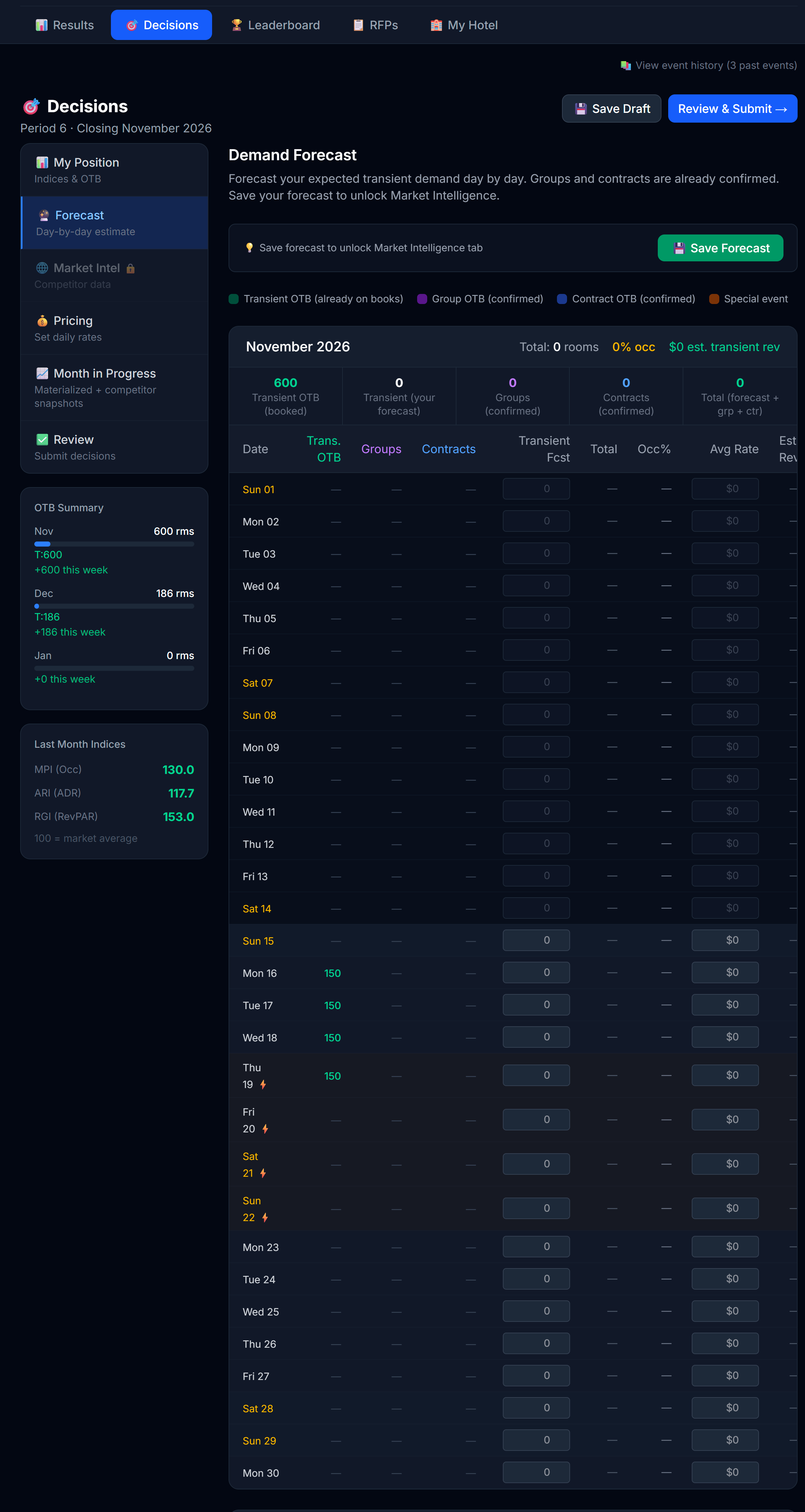Click Transient Fcst input for Sun 15
Screen dimensions: 805x1512
click(x=536, y=940)
